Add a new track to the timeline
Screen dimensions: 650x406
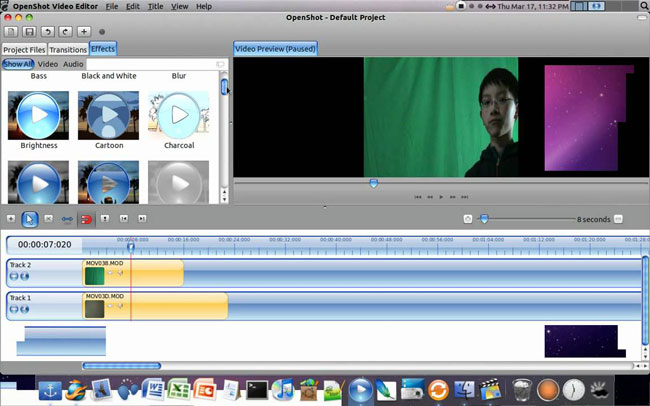pos(11,219)
